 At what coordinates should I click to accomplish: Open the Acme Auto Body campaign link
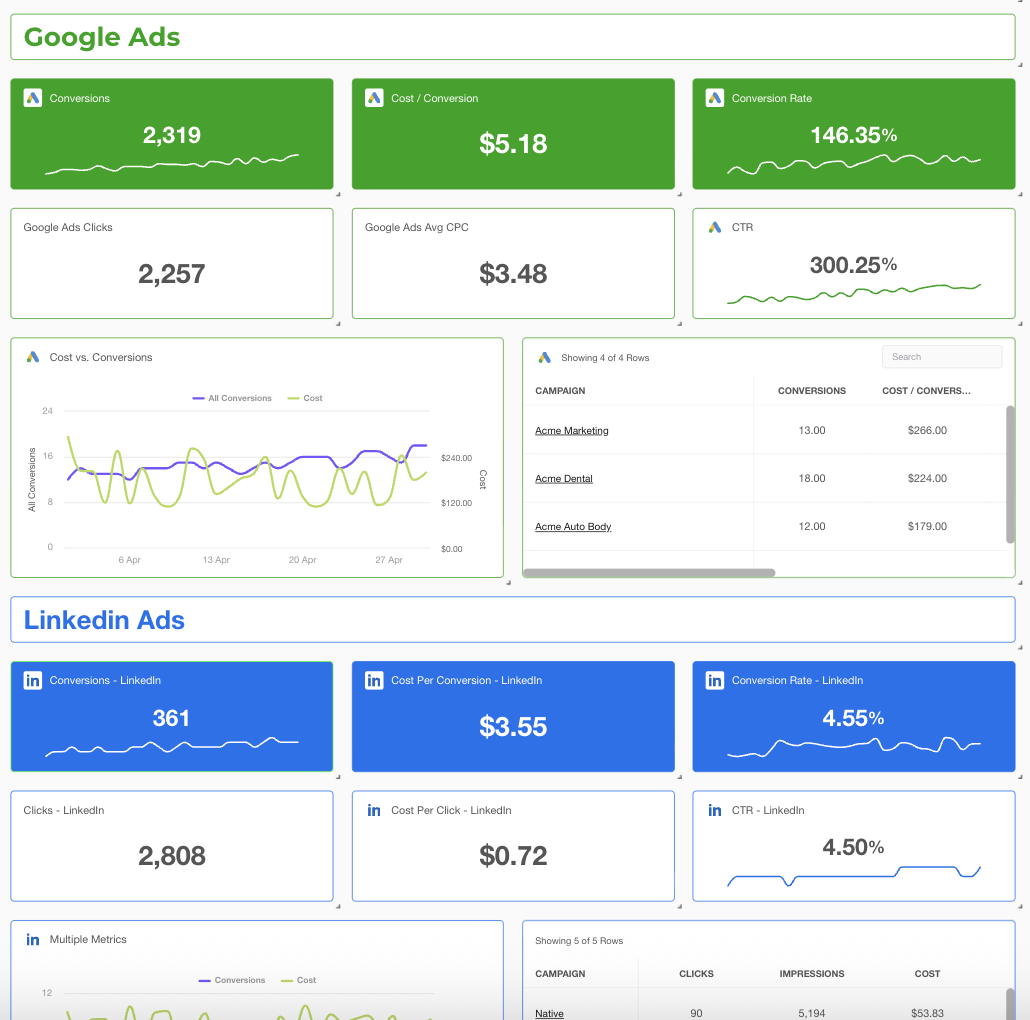(573, 527)
